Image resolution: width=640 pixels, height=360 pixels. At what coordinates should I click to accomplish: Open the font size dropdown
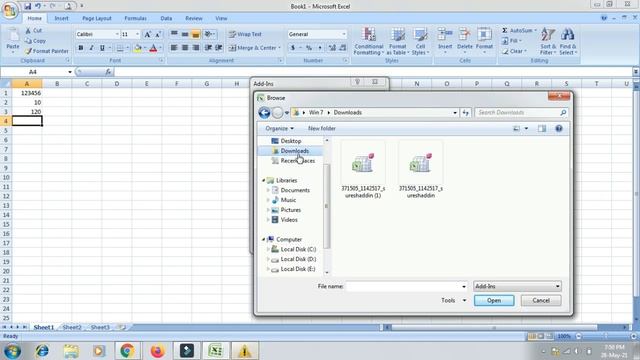pyautogui.click(x=137, y=34)
